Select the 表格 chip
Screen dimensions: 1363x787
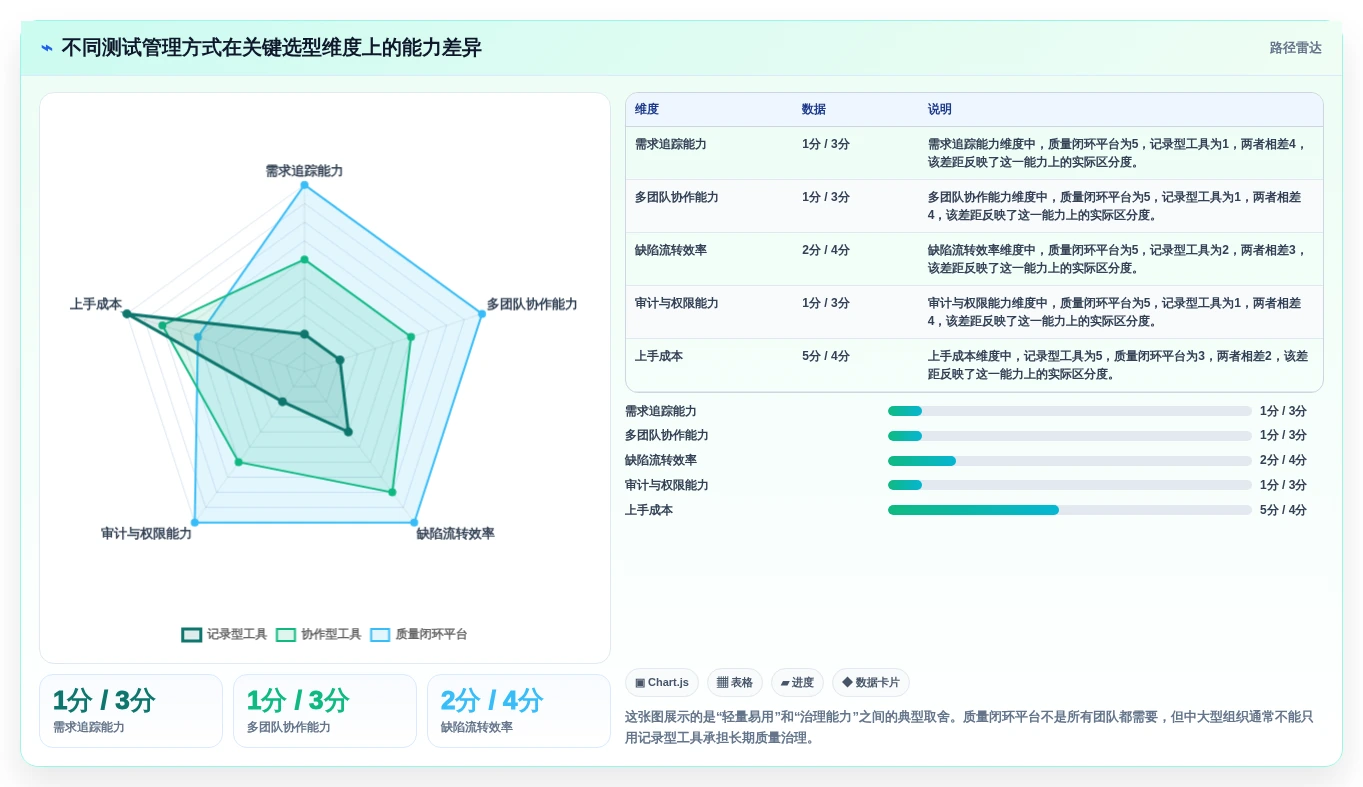pyautogui.click(x=735, y=683)
